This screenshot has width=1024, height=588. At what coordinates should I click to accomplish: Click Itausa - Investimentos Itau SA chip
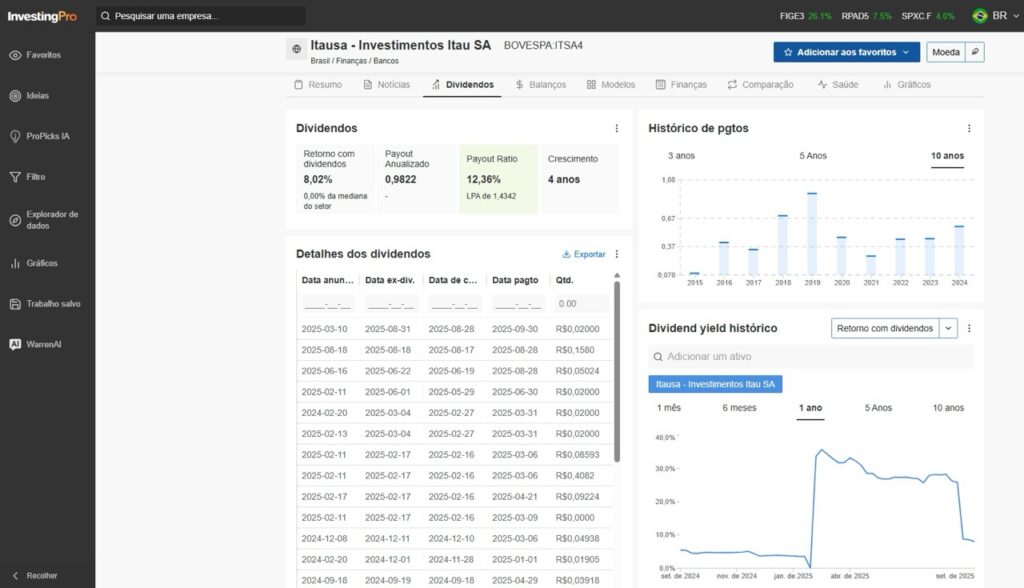tap(715, 384)
